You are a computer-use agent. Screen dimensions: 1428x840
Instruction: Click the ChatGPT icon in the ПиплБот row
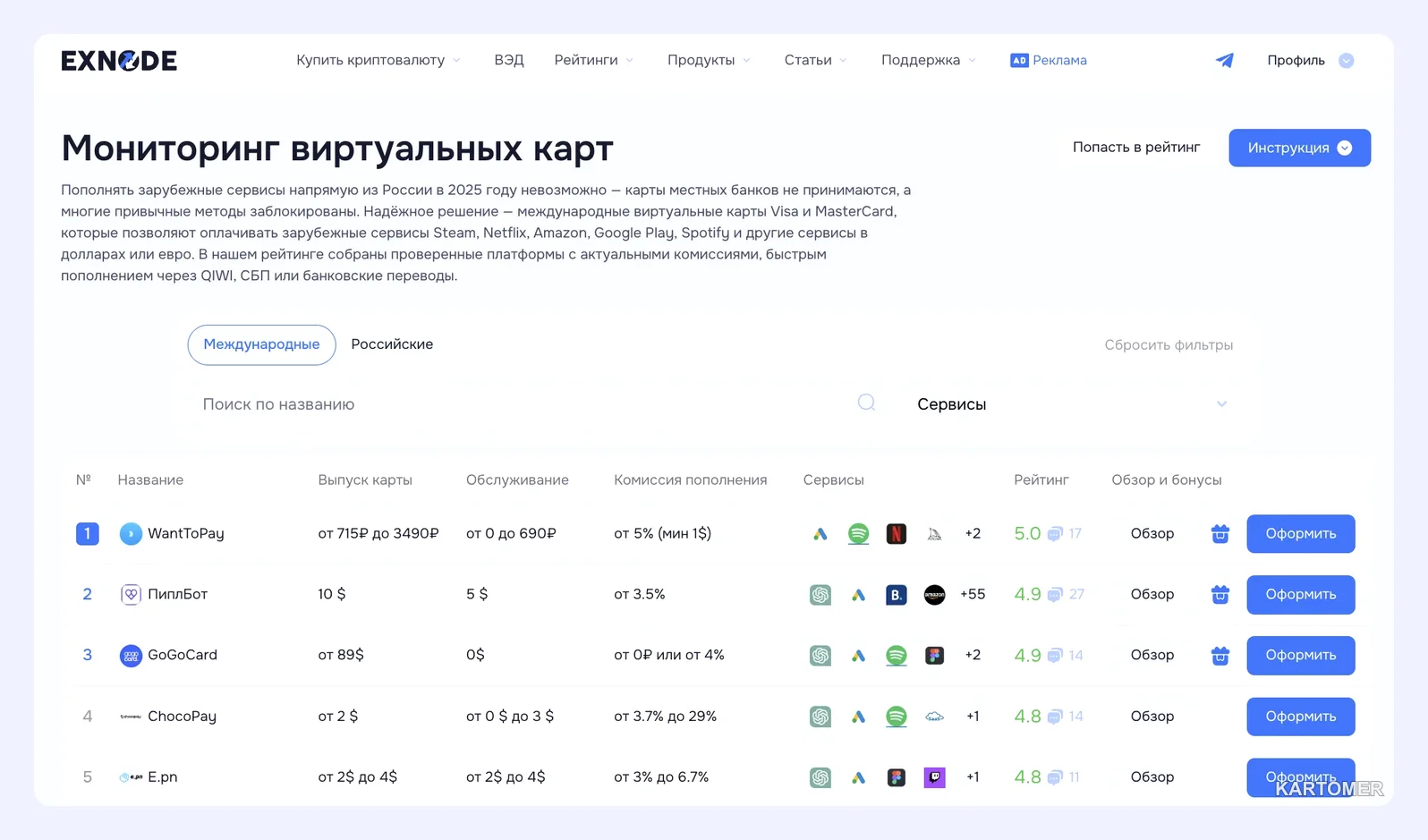coord(820,595)
